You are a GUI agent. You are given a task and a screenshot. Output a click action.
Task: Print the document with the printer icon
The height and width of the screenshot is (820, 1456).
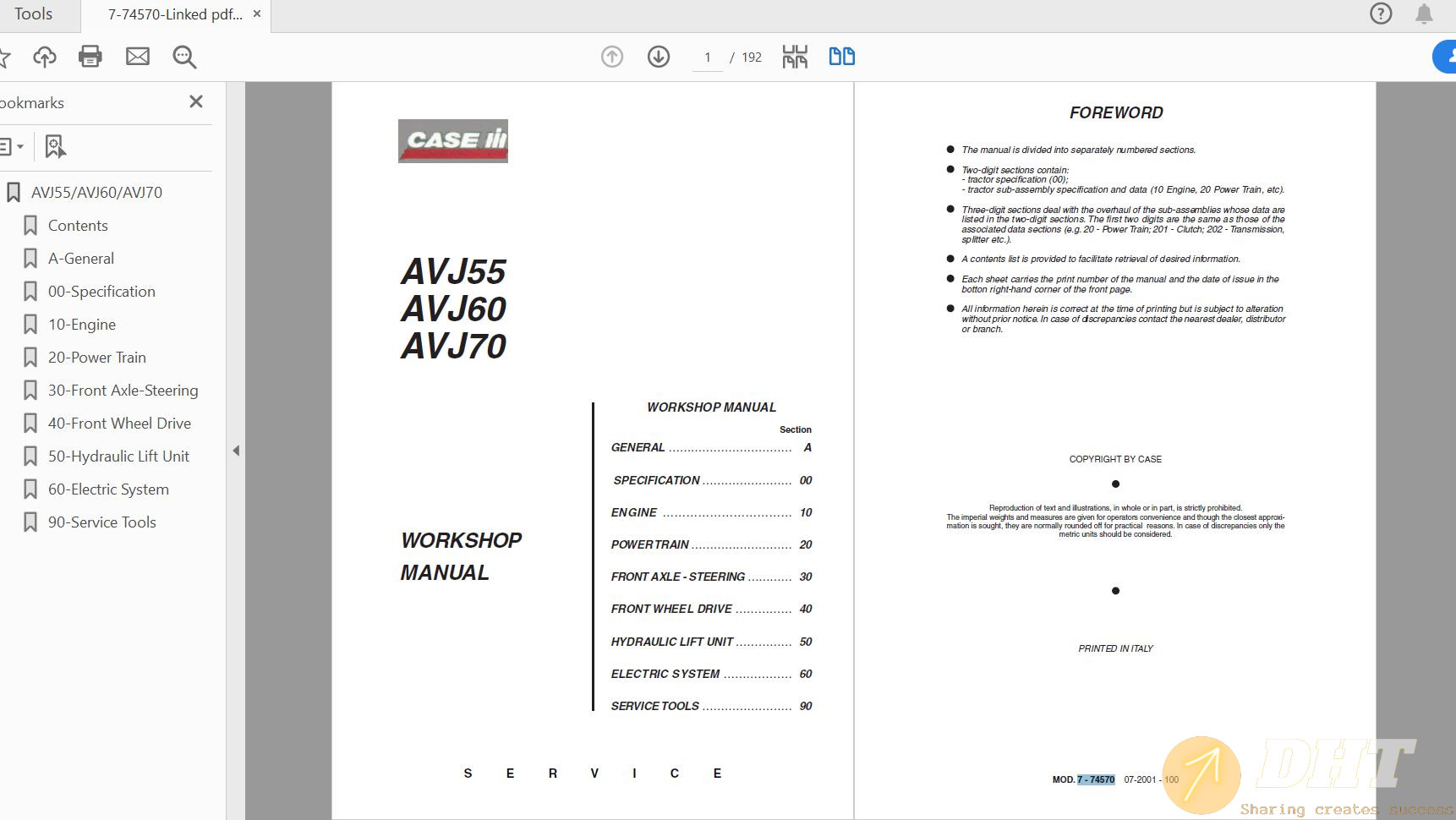click(x=90, y=57)
